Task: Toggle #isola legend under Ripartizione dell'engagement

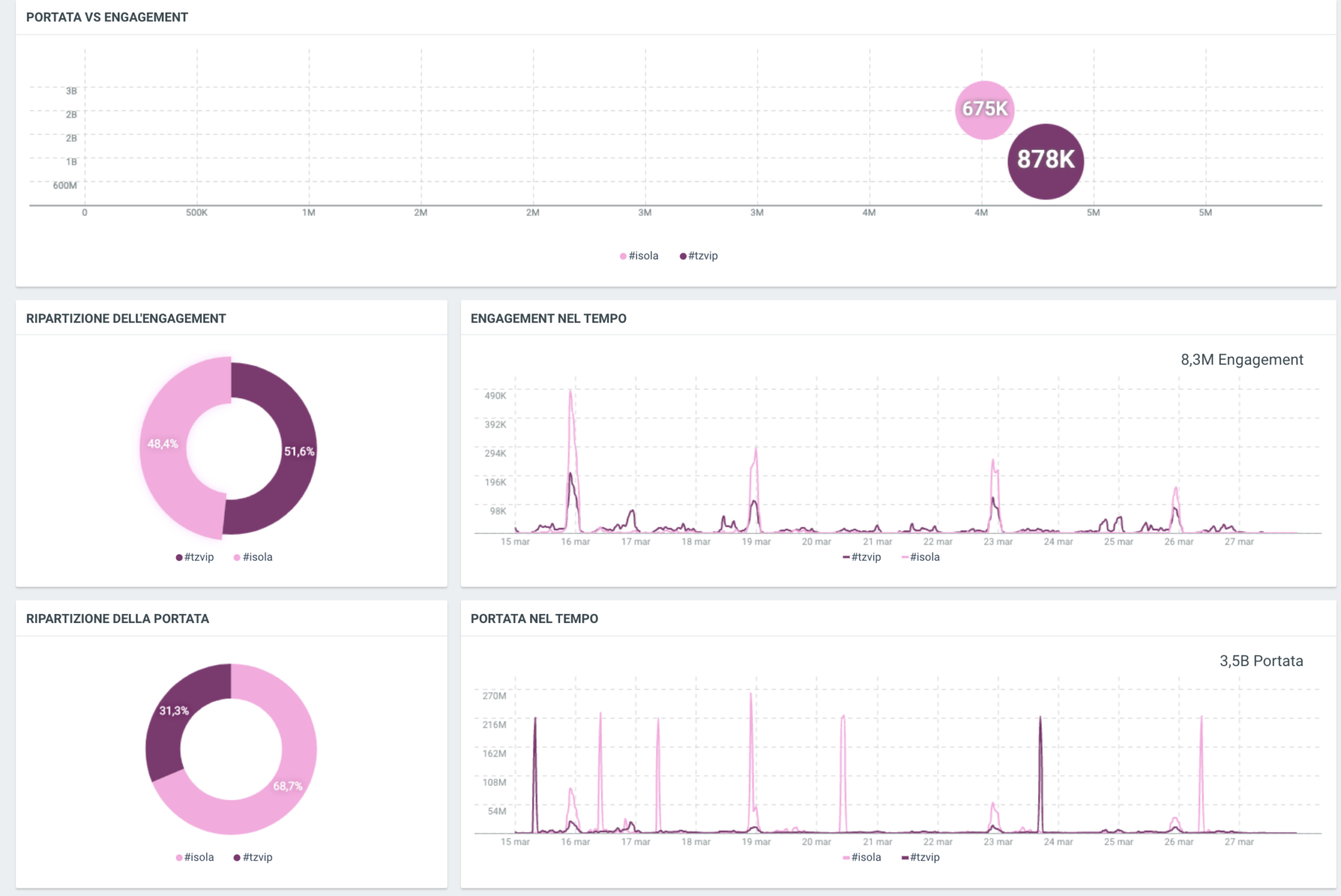Action: [253, 557]
